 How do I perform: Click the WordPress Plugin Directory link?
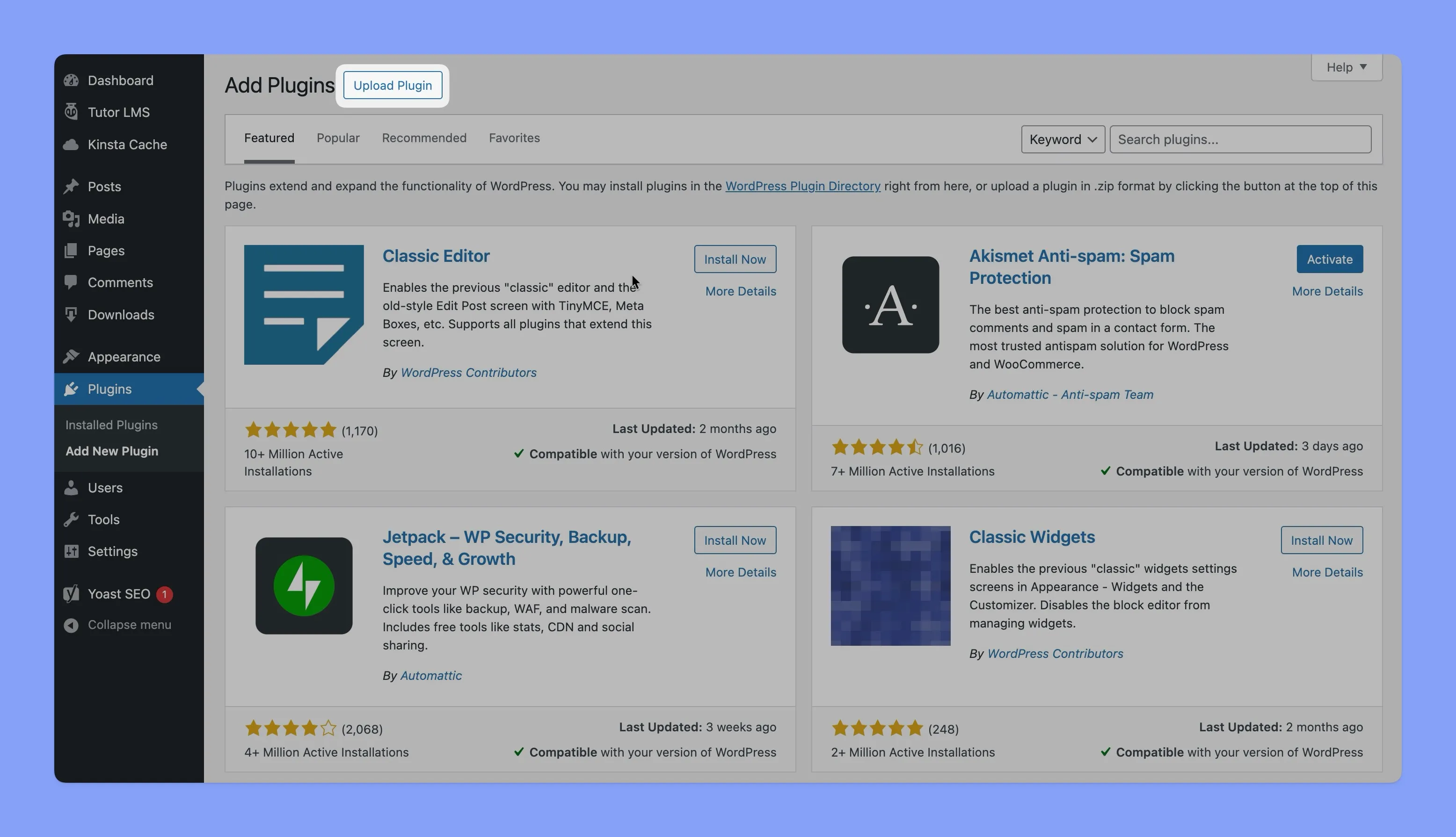pos(802,185)
